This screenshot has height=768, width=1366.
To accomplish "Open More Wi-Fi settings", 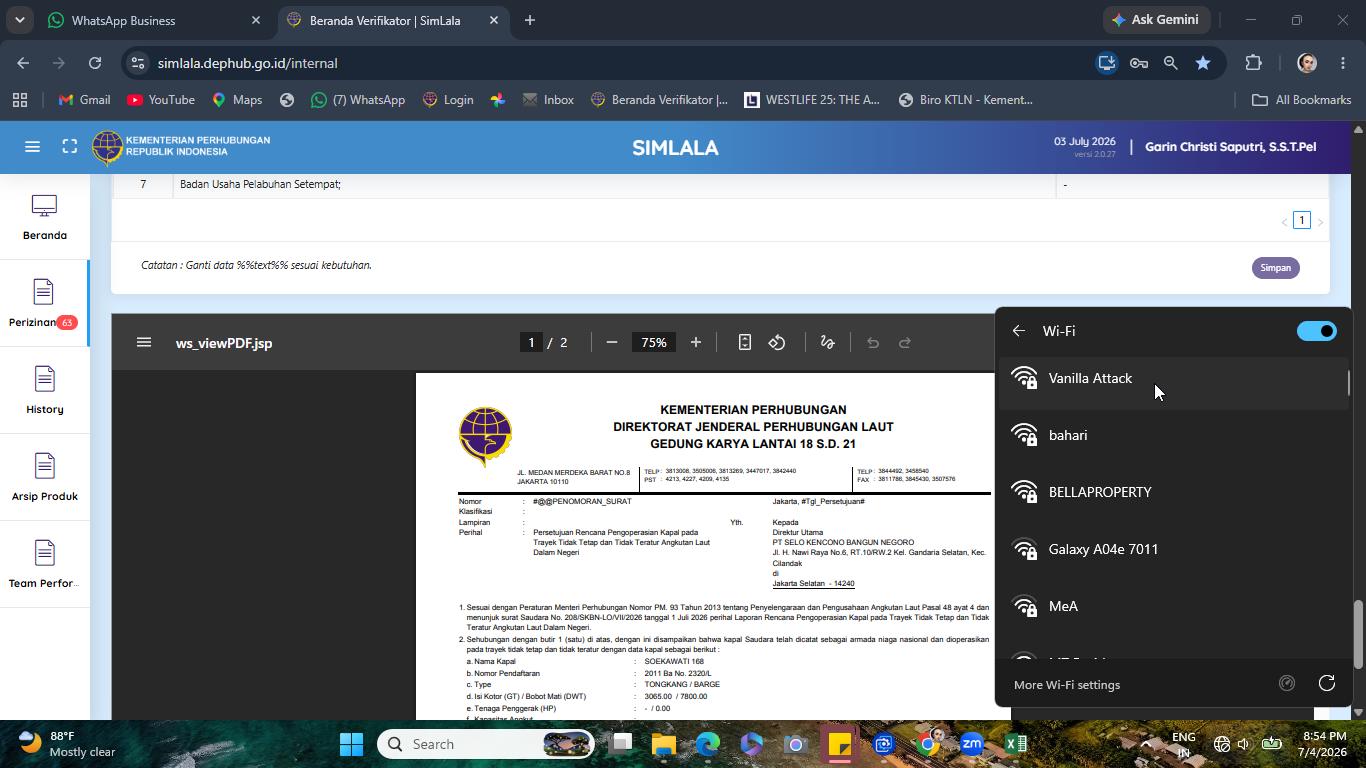I will pyautogui.click(x=1067, y=685).
